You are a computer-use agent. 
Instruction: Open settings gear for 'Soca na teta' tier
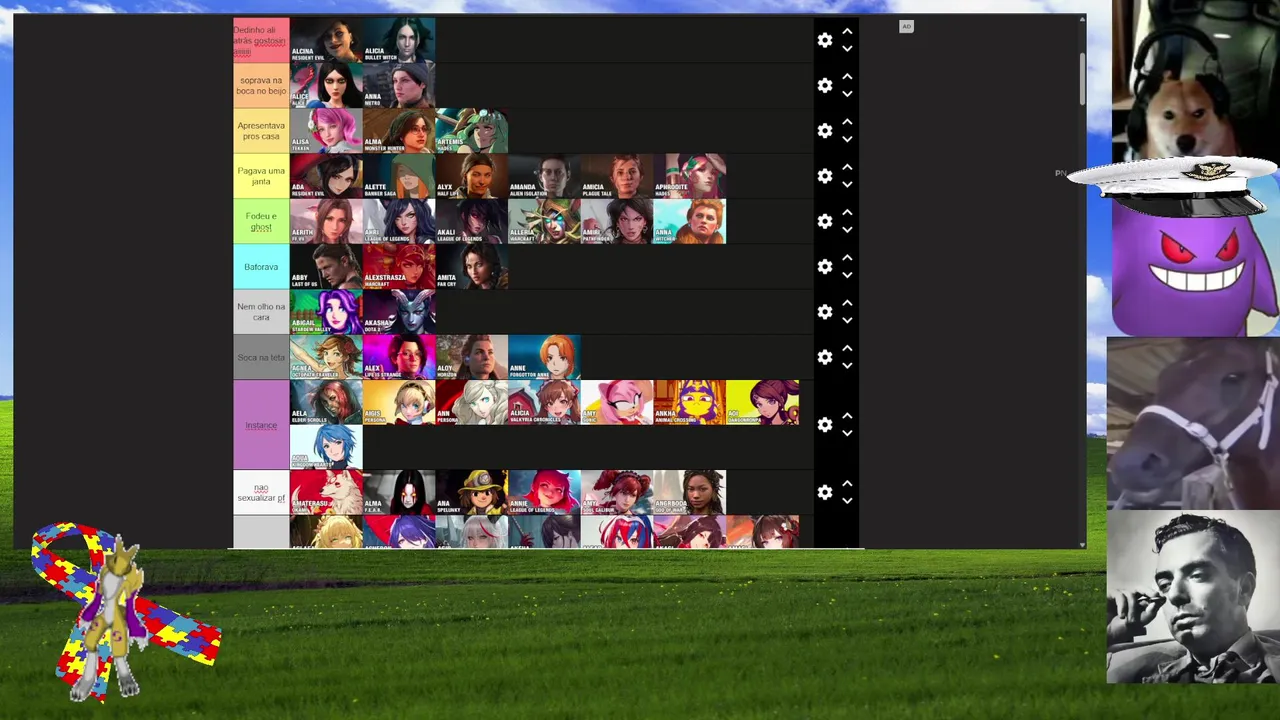[825, 357]
